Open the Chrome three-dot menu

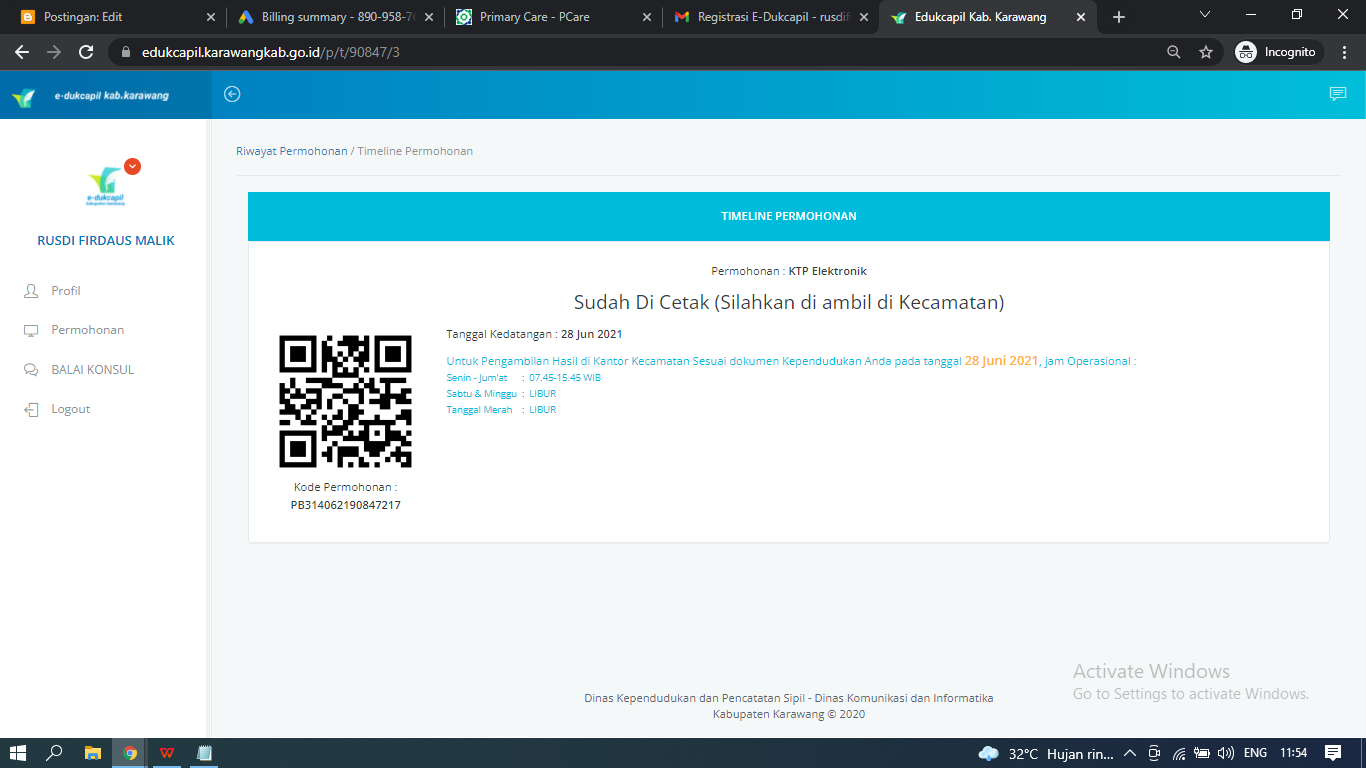point(1344,52)
